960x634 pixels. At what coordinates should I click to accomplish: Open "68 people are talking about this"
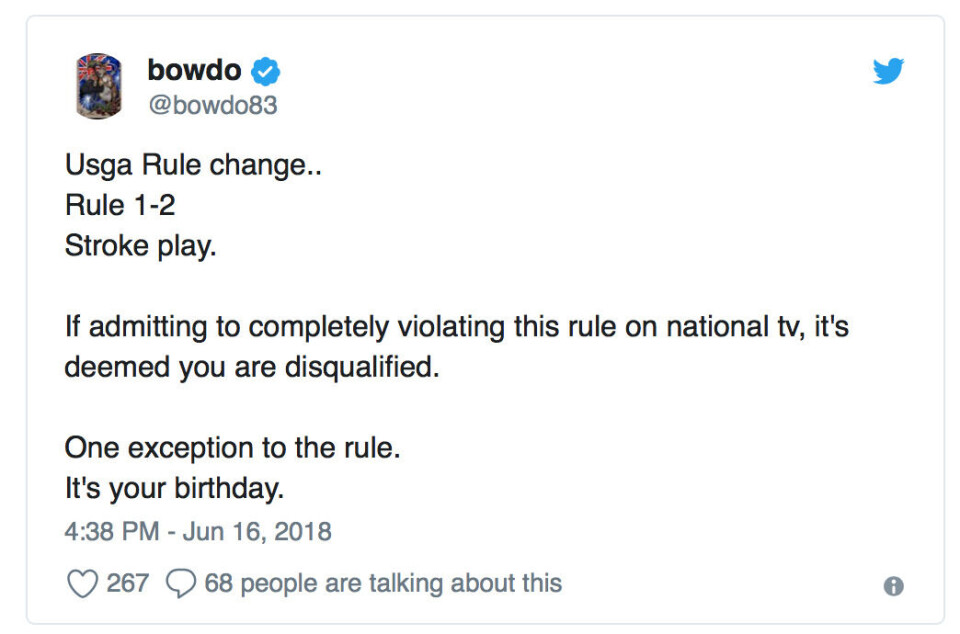point(383,583)
